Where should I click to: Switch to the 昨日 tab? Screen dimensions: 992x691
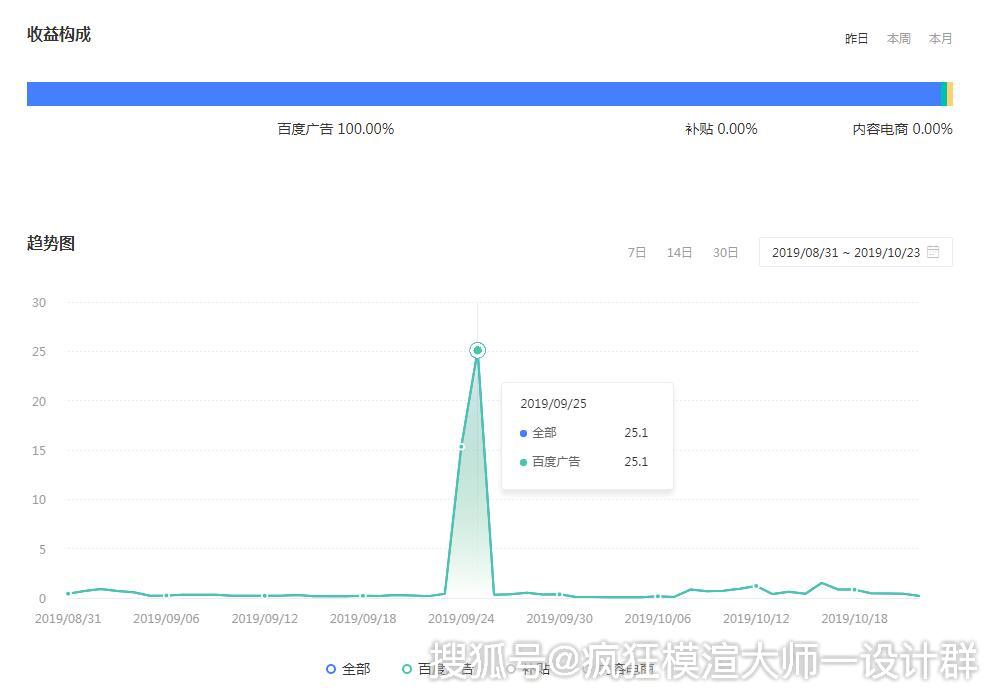(855, 38)
